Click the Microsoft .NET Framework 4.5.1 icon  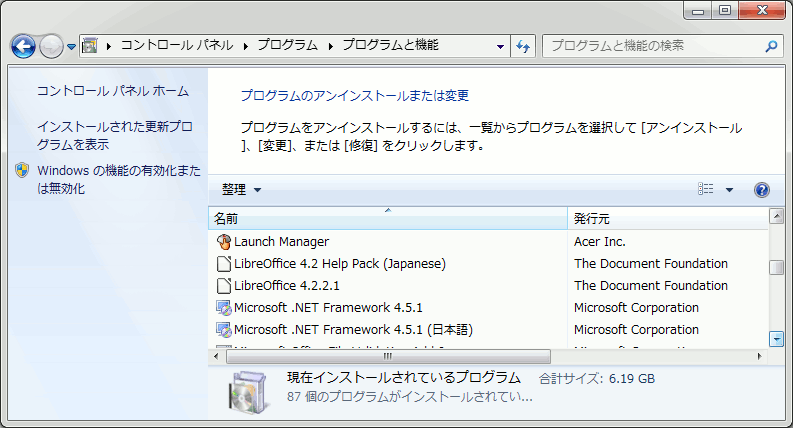(x=224, y=308)
